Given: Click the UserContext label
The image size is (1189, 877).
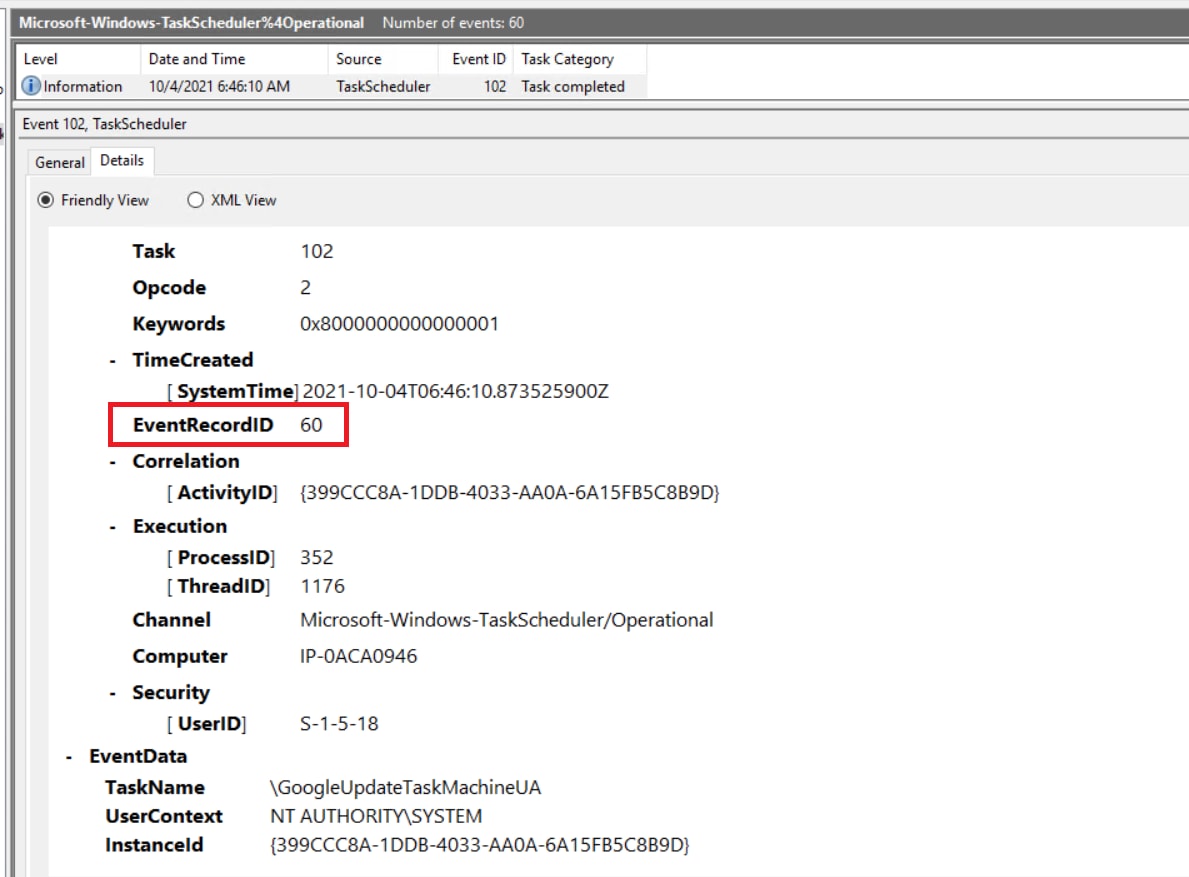Looking at the screenshot, I should pos(164,817).
